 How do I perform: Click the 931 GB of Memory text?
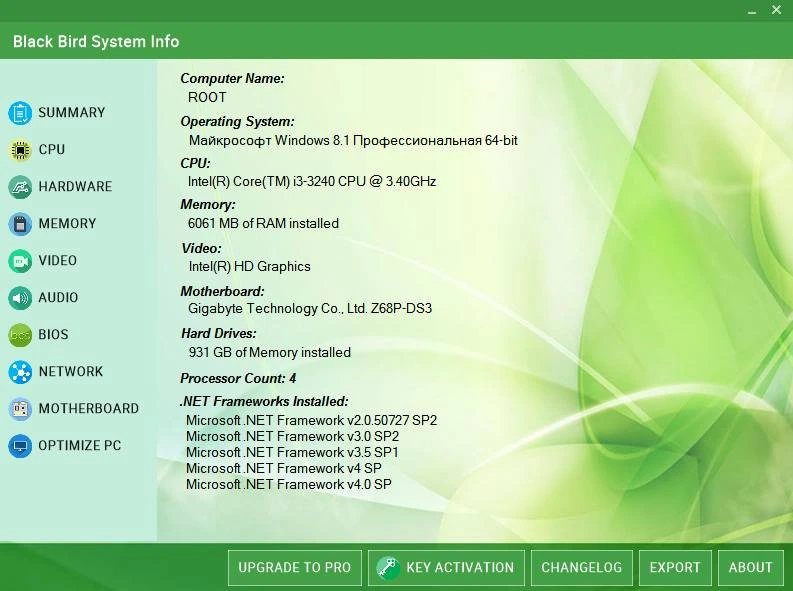[270, 352]
